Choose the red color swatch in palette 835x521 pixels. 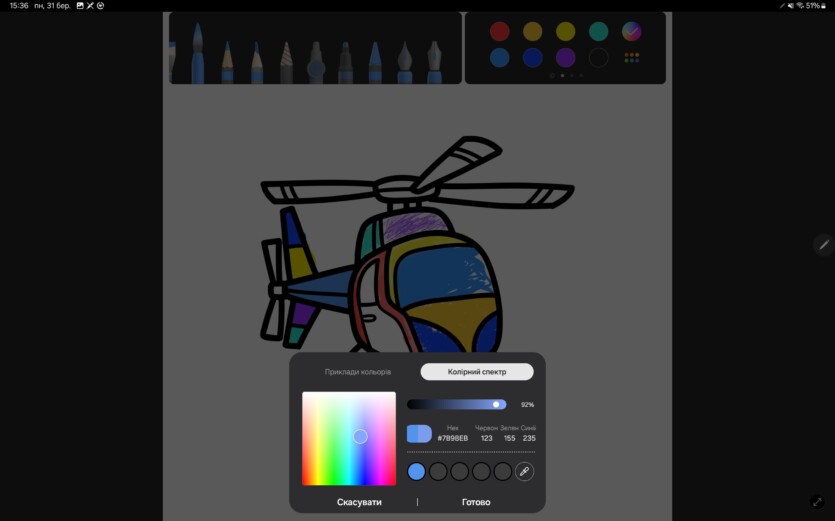499,31
